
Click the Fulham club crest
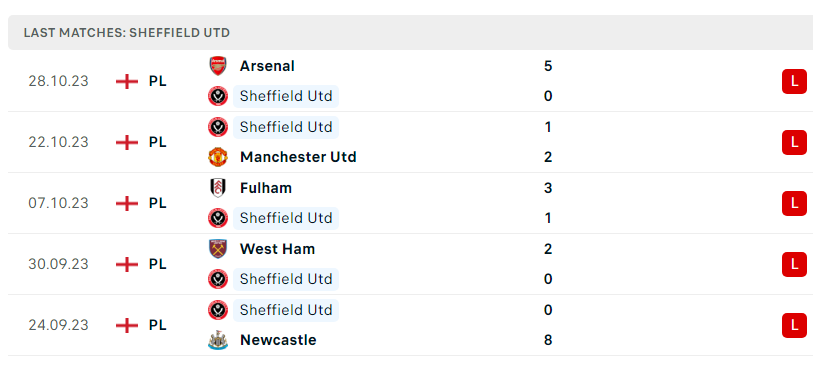(x=218, y=188)
